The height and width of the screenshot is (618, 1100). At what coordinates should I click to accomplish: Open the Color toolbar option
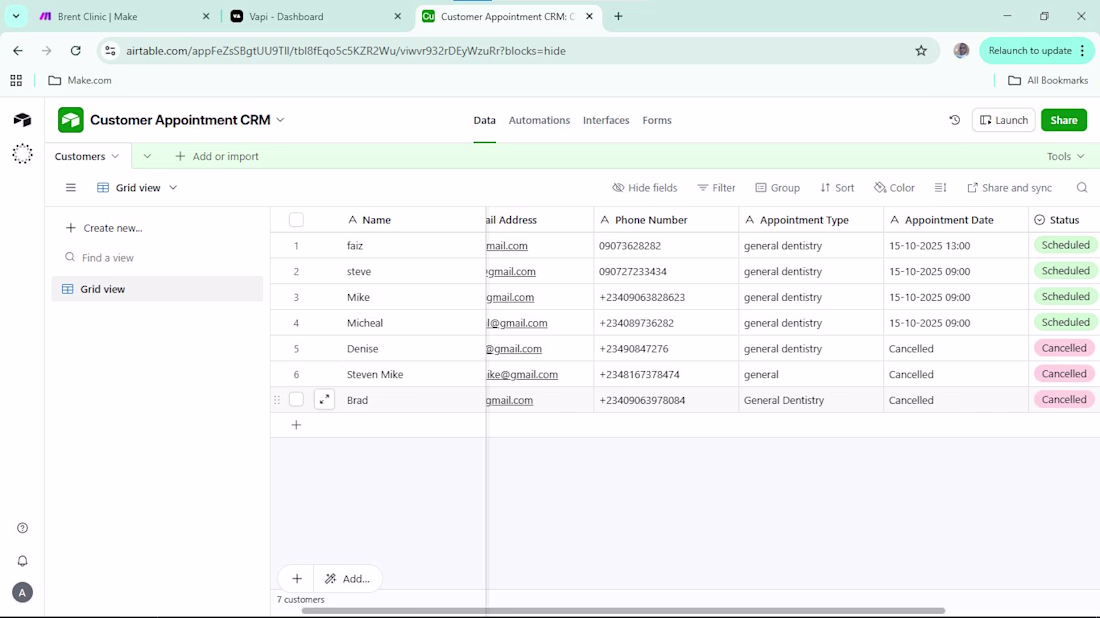[894, 188]
